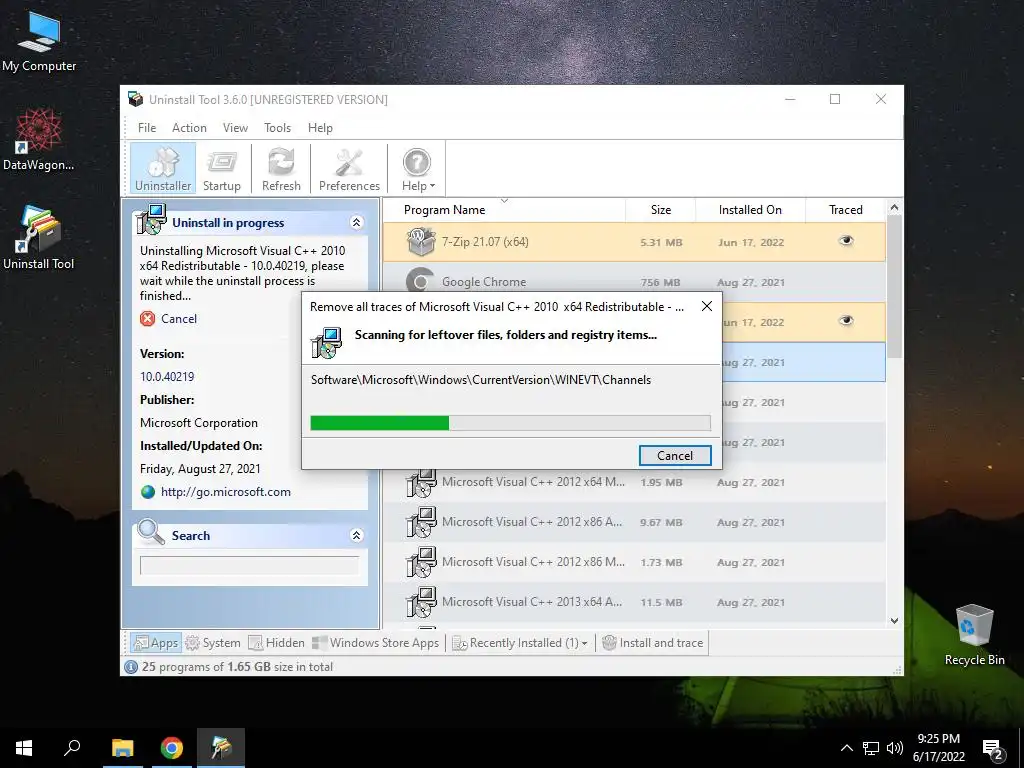Switch to the Apps filter tab

(x=155, y=643)
